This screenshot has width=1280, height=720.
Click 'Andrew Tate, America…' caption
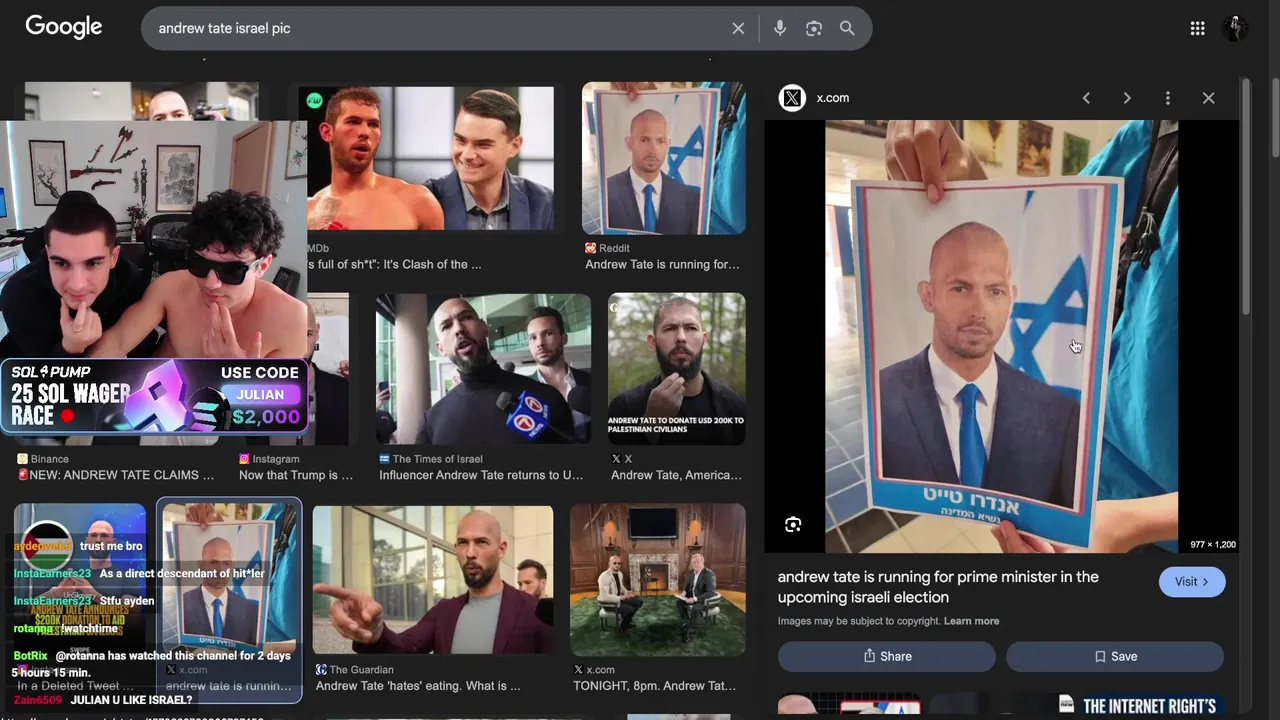[x=677, y=476]
